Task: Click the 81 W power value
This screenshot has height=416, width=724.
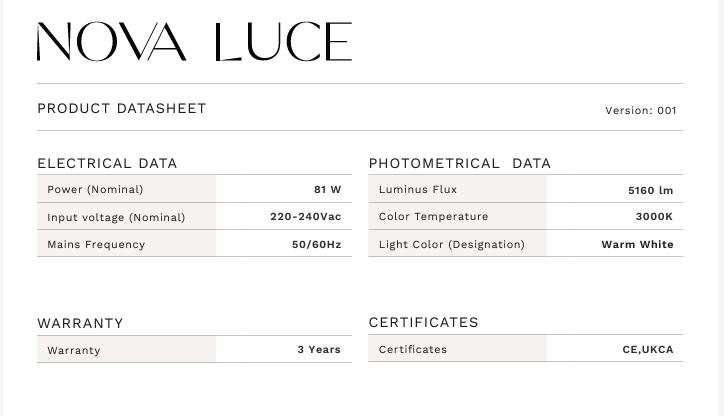Action: (x=327, y=189)
